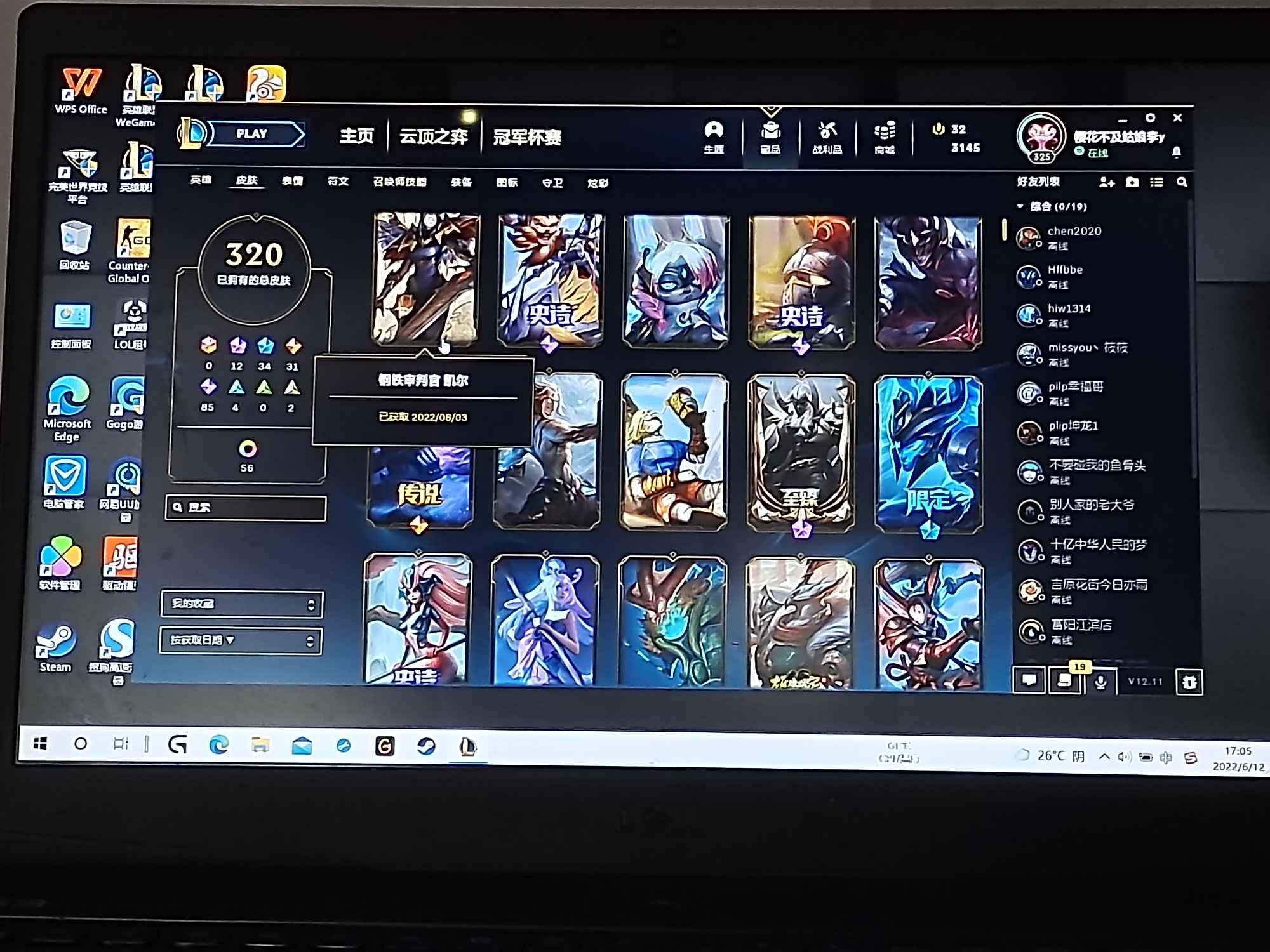Switch to the 图标 icons tab
This screenshot has width=1270, height=952.
[x=507, y=183]
